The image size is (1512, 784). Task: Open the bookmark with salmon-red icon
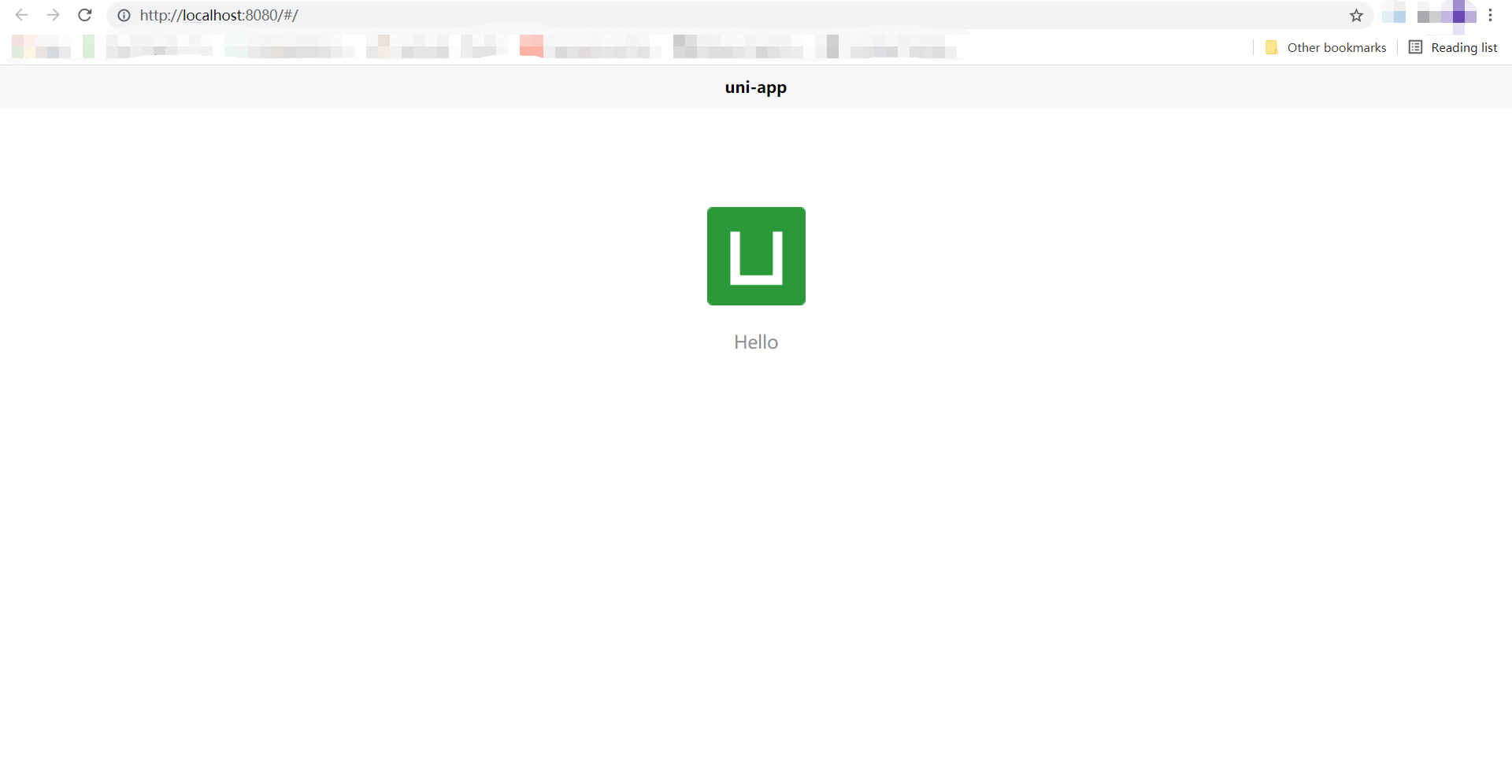pos(532,46)
